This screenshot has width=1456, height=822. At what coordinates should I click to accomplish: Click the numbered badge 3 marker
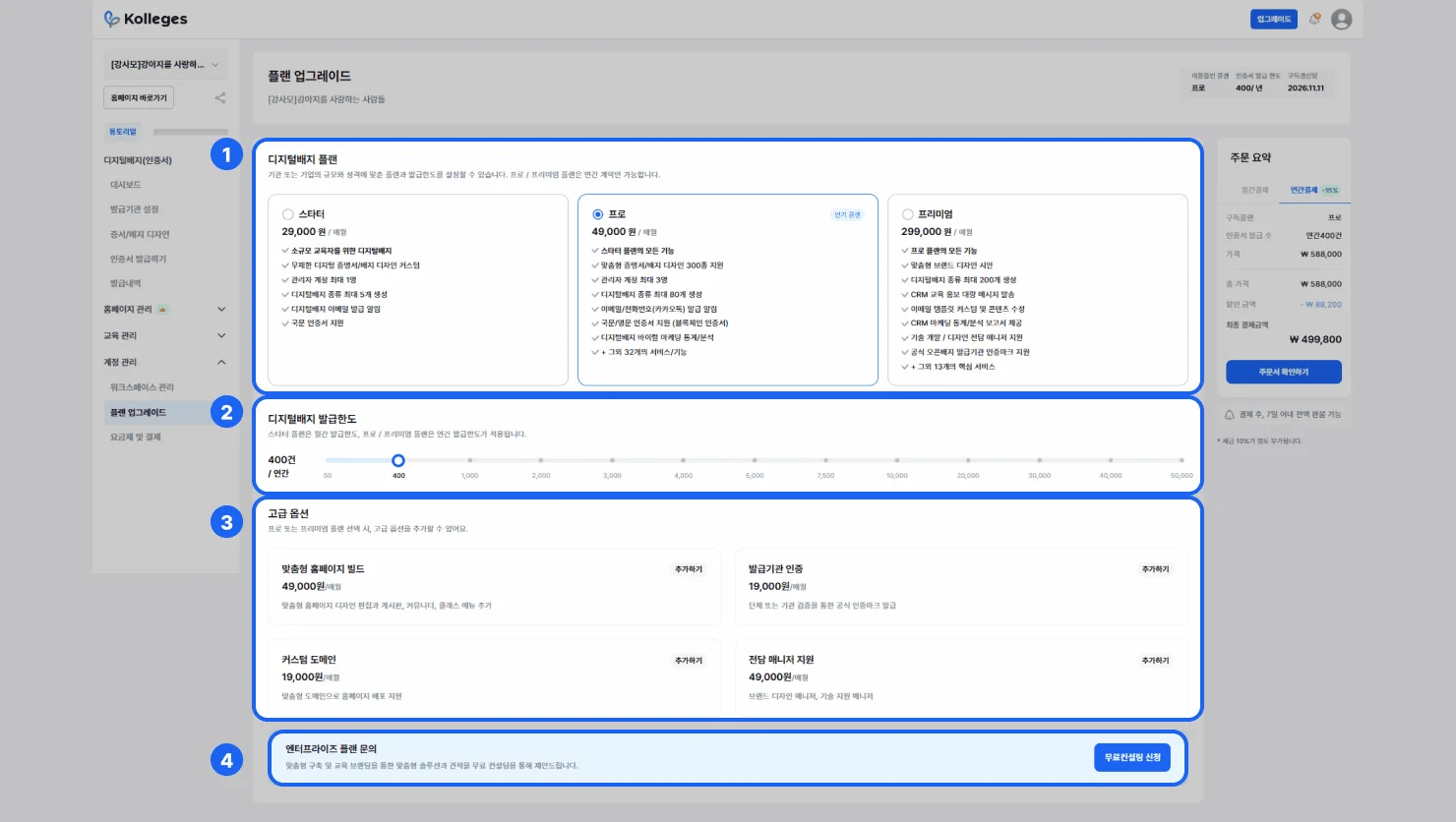[226, 522]
